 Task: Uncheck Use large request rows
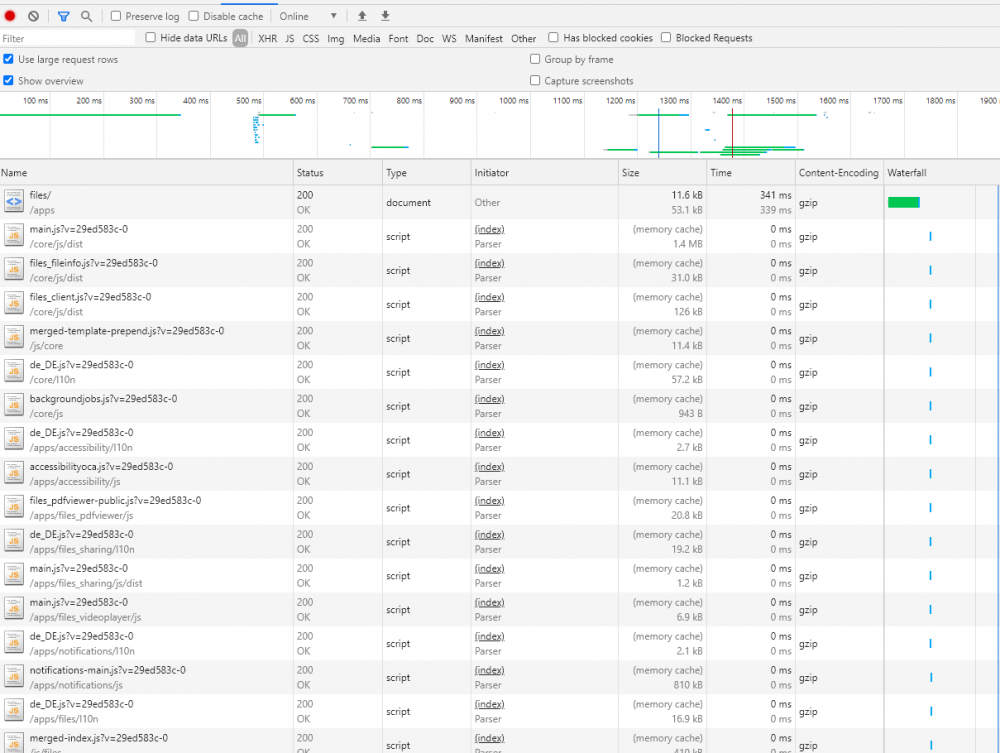click(8, 59)
